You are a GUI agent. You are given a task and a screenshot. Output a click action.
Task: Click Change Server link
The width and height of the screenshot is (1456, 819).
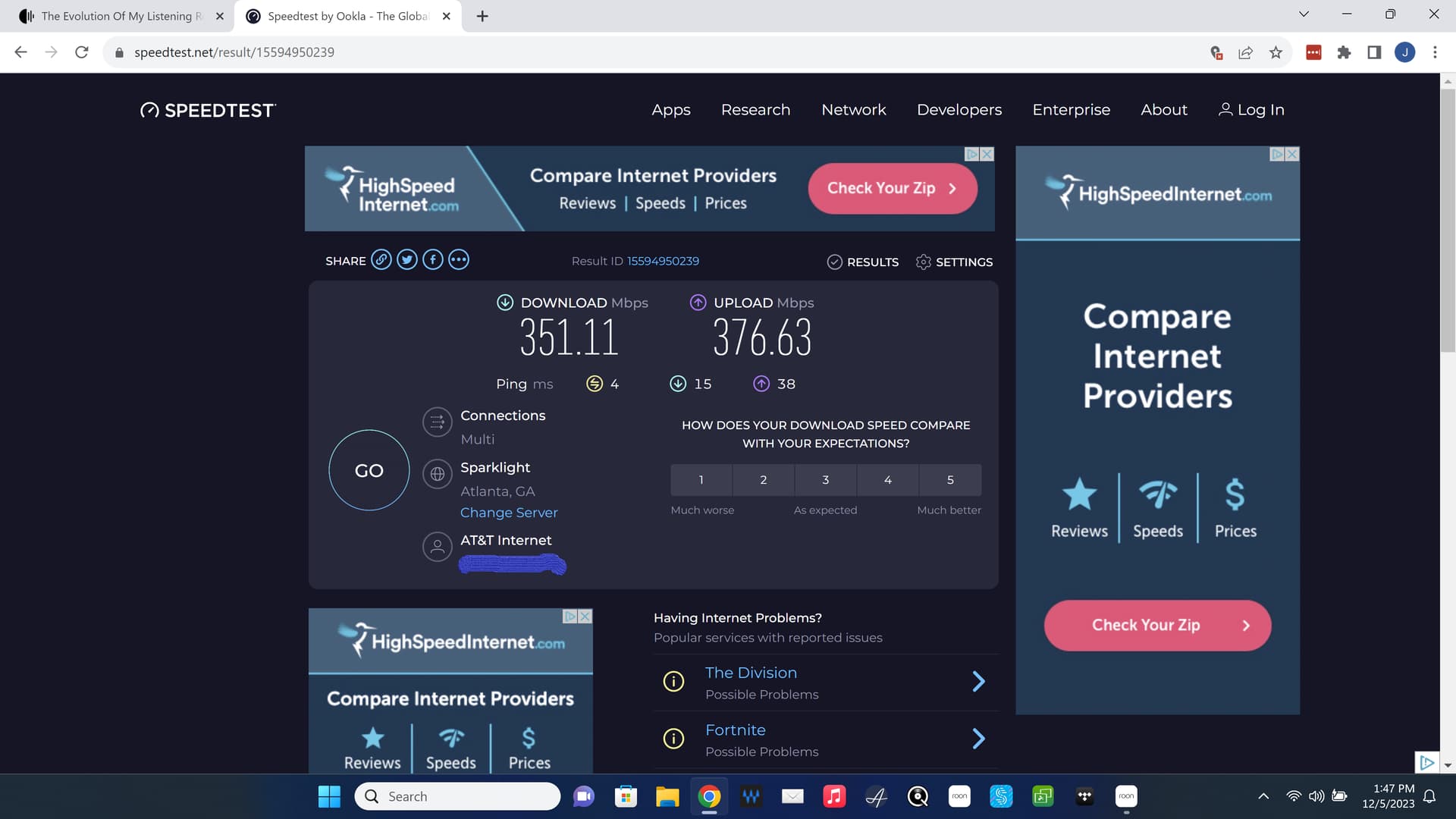(509, 513)
